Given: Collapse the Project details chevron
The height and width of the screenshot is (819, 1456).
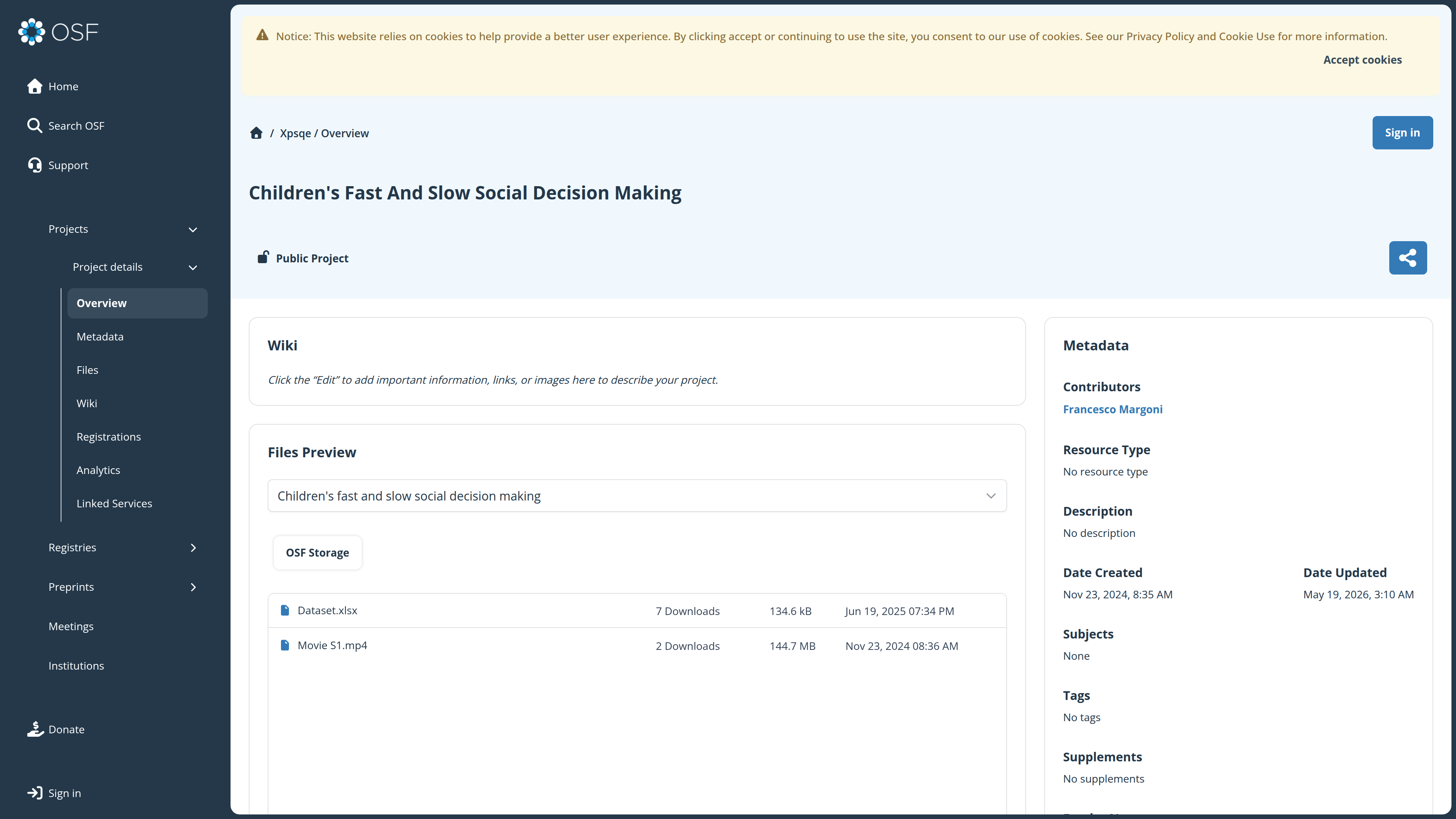Looking at the screenshot, I should (x=193, y=267).
